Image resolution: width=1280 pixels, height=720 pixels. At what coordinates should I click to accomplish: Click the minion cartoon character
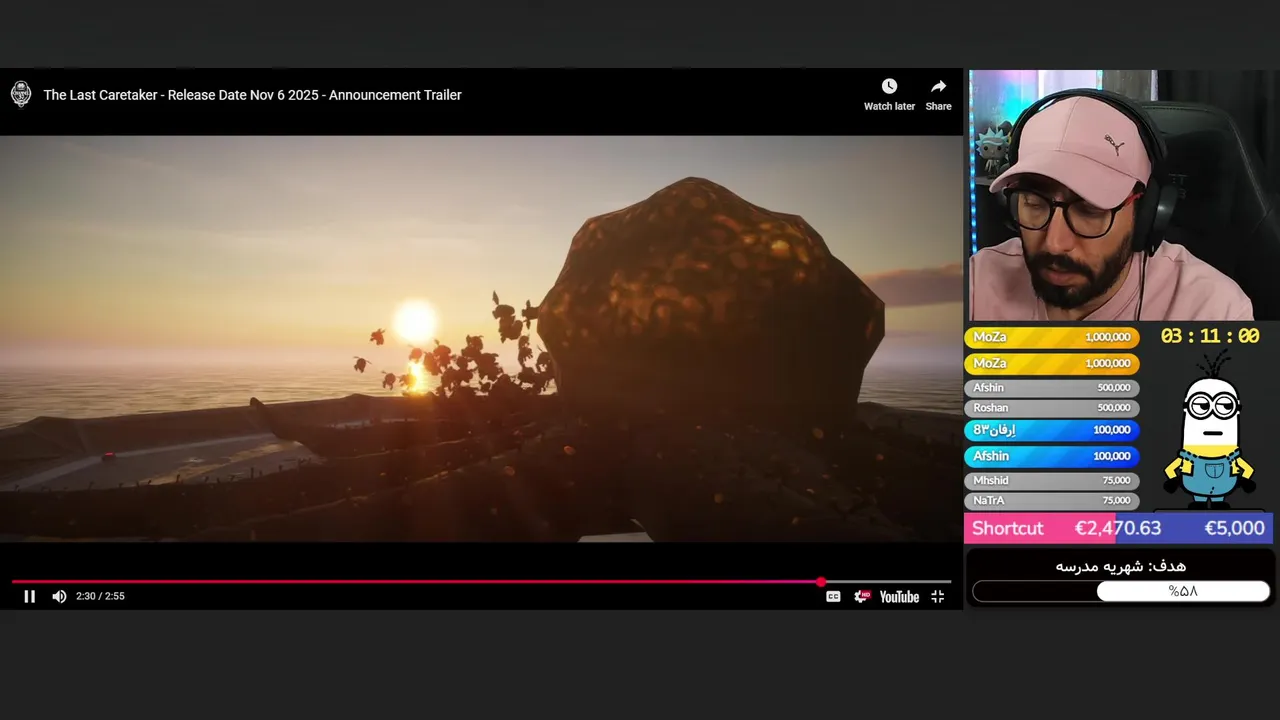(x=1212, y=432)
